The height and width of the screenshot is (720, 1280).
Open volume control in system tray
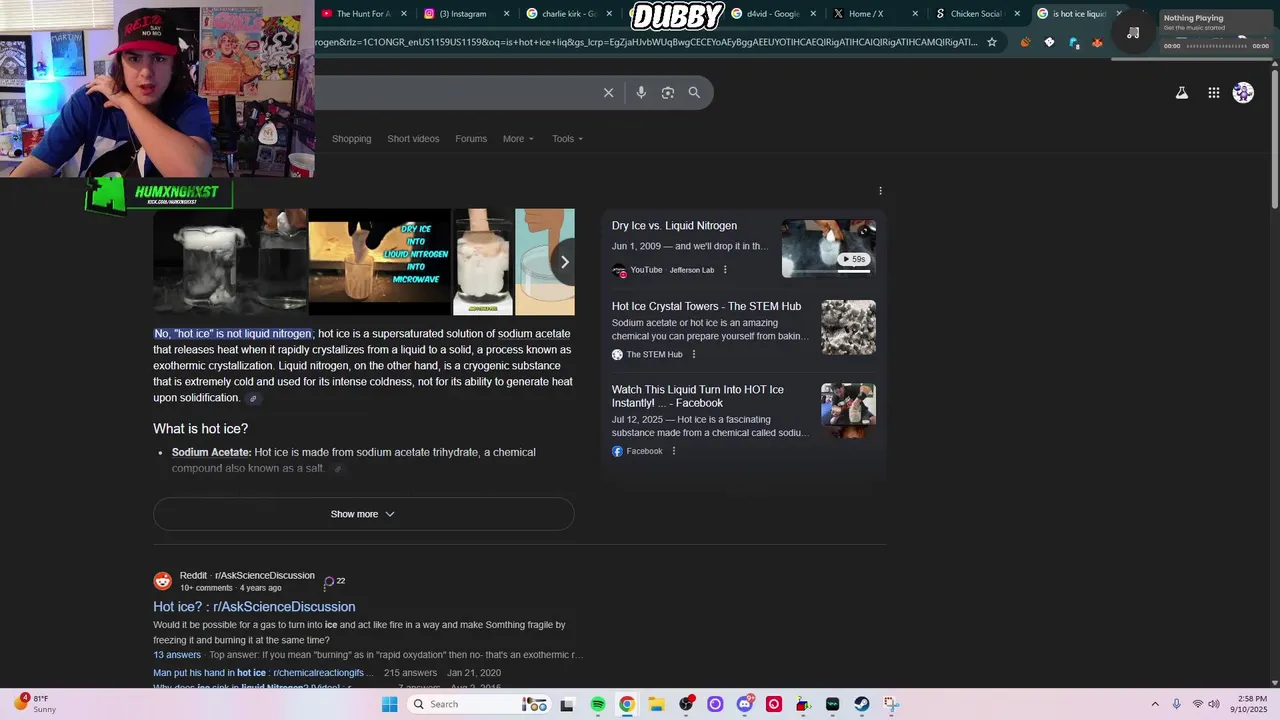tap(1214, 704)
